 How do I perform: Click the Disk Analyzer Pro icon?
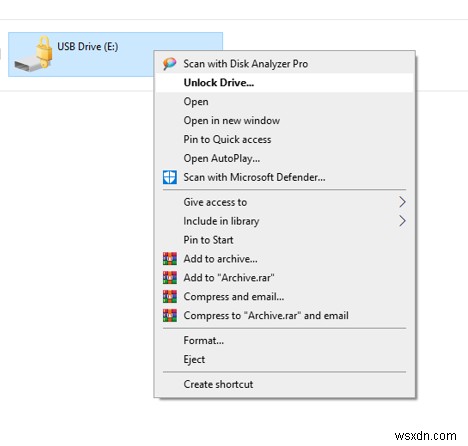click(x=169, y=63)
